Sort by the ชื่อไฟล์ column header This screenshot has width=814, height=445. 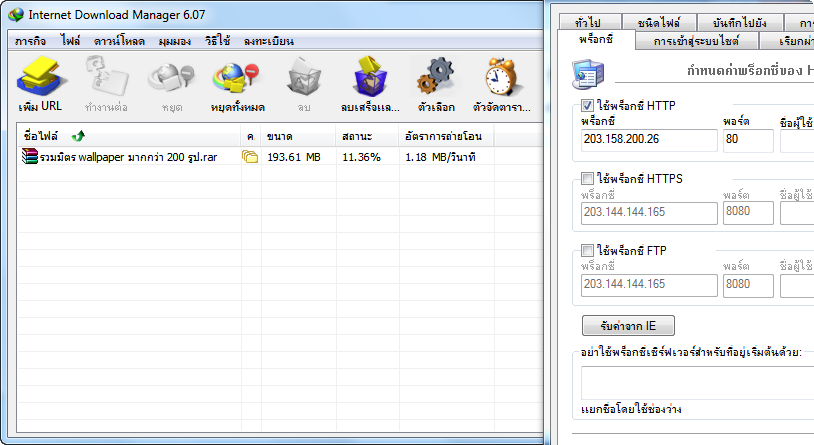point(129,136)
